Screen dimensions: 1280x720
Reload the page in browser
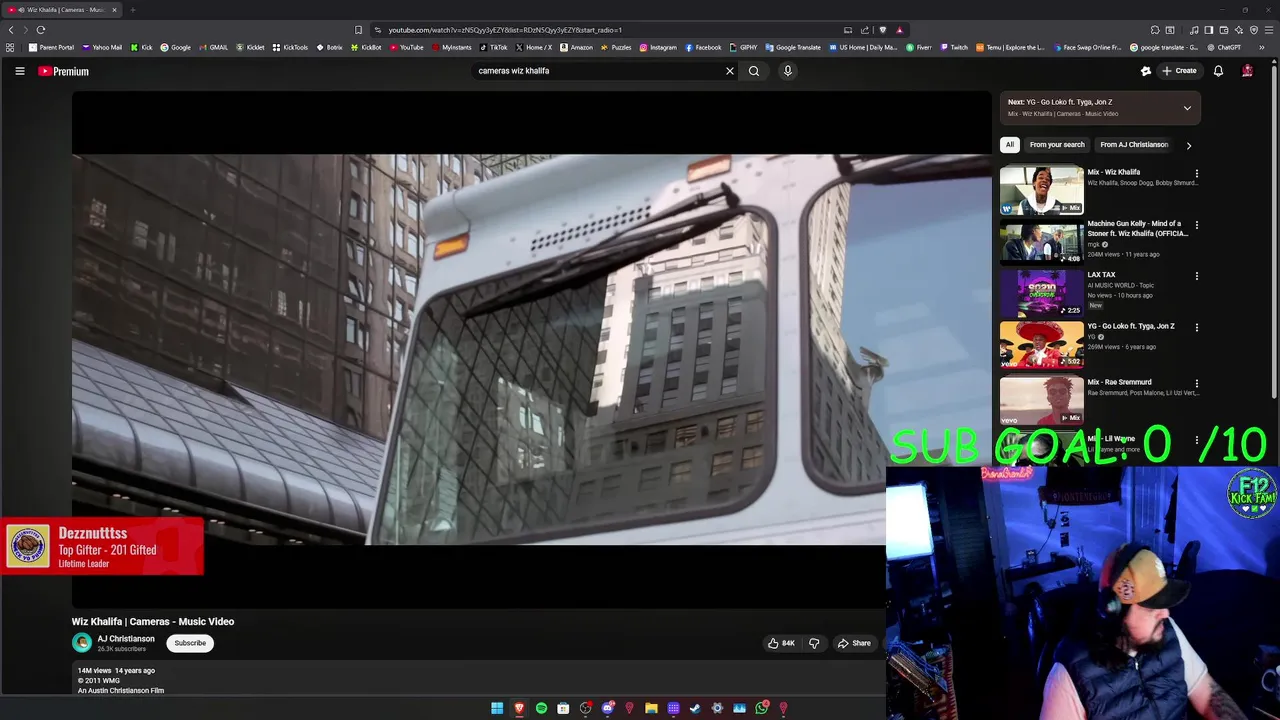[x=41, y=30]
